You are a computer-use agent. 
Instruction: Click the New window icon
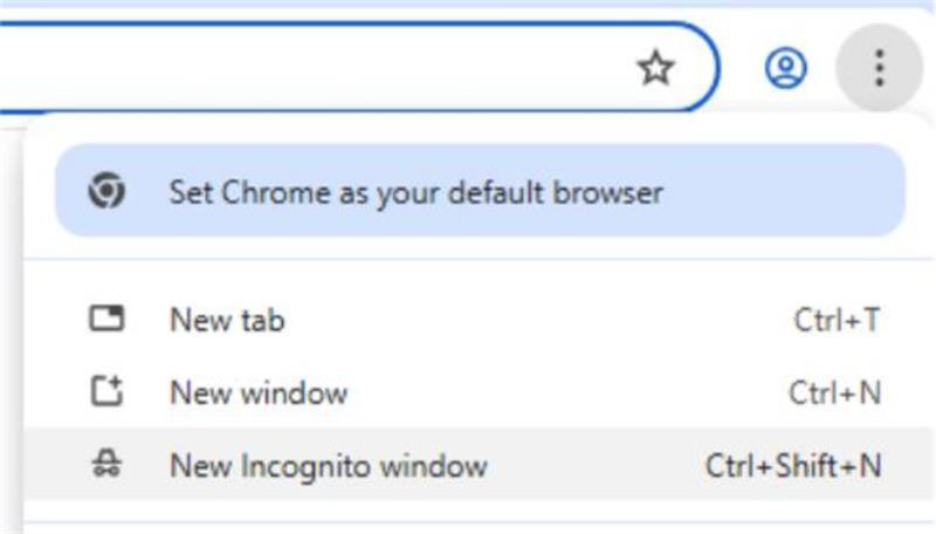coord(107,391)
